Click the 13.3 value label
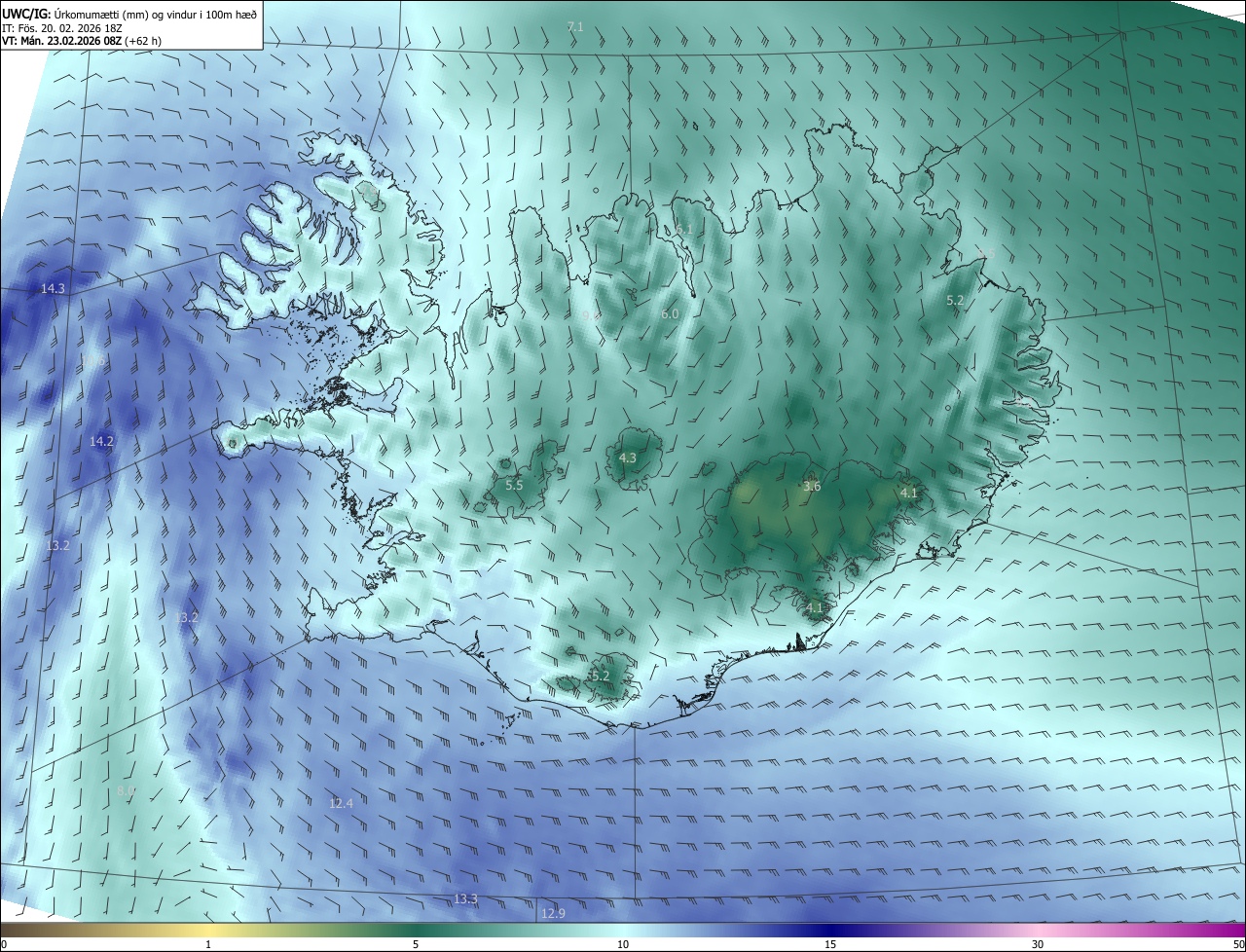 coord(465,898)
